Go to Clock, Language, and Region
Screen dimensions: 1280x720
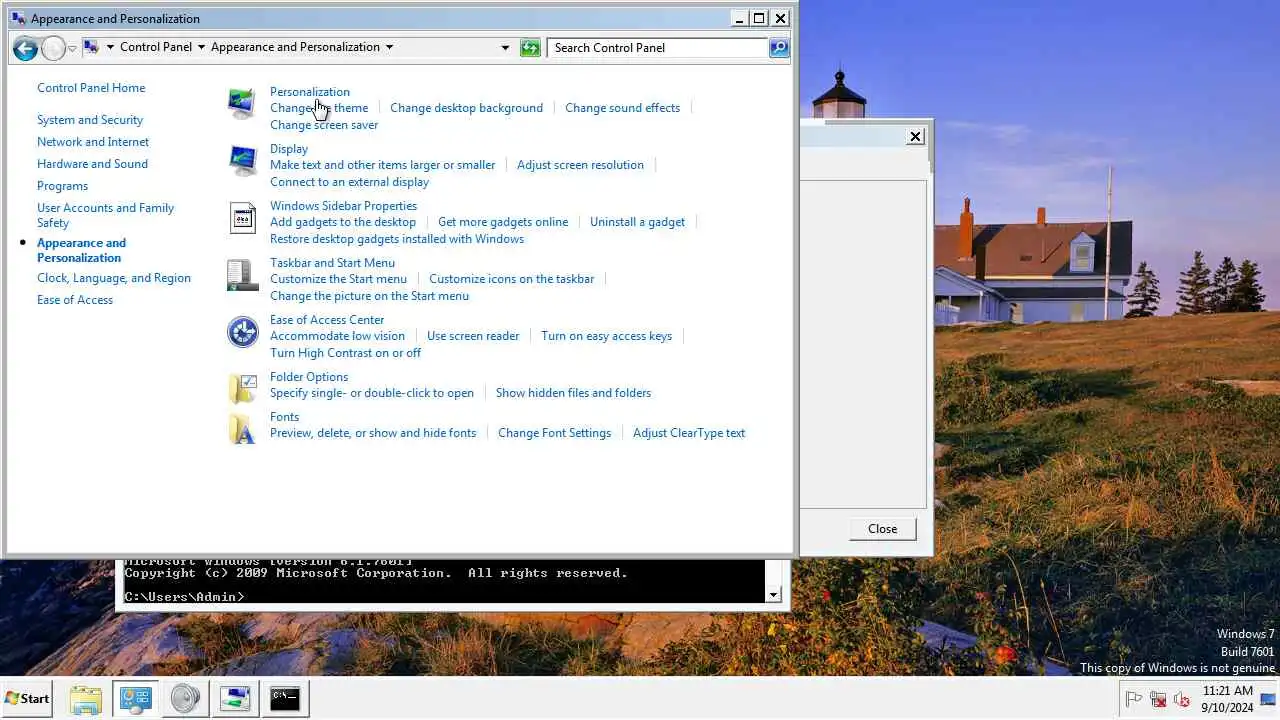[114, 278]
